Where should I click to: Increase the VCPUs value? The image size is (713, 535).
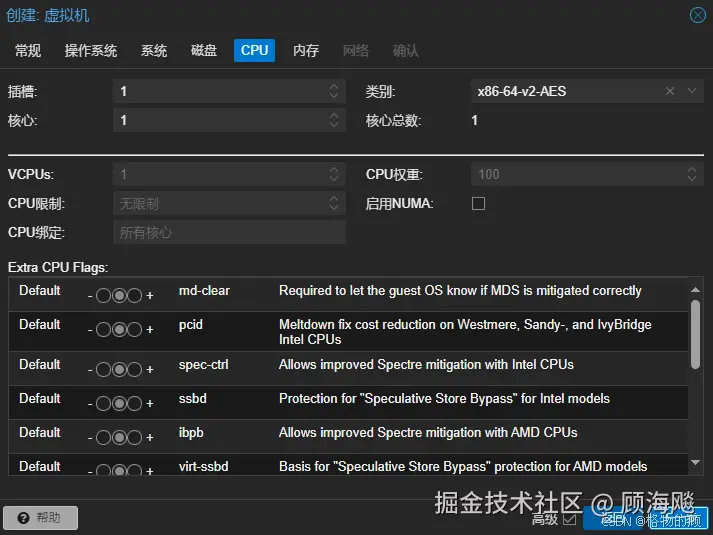coord(334,169)
